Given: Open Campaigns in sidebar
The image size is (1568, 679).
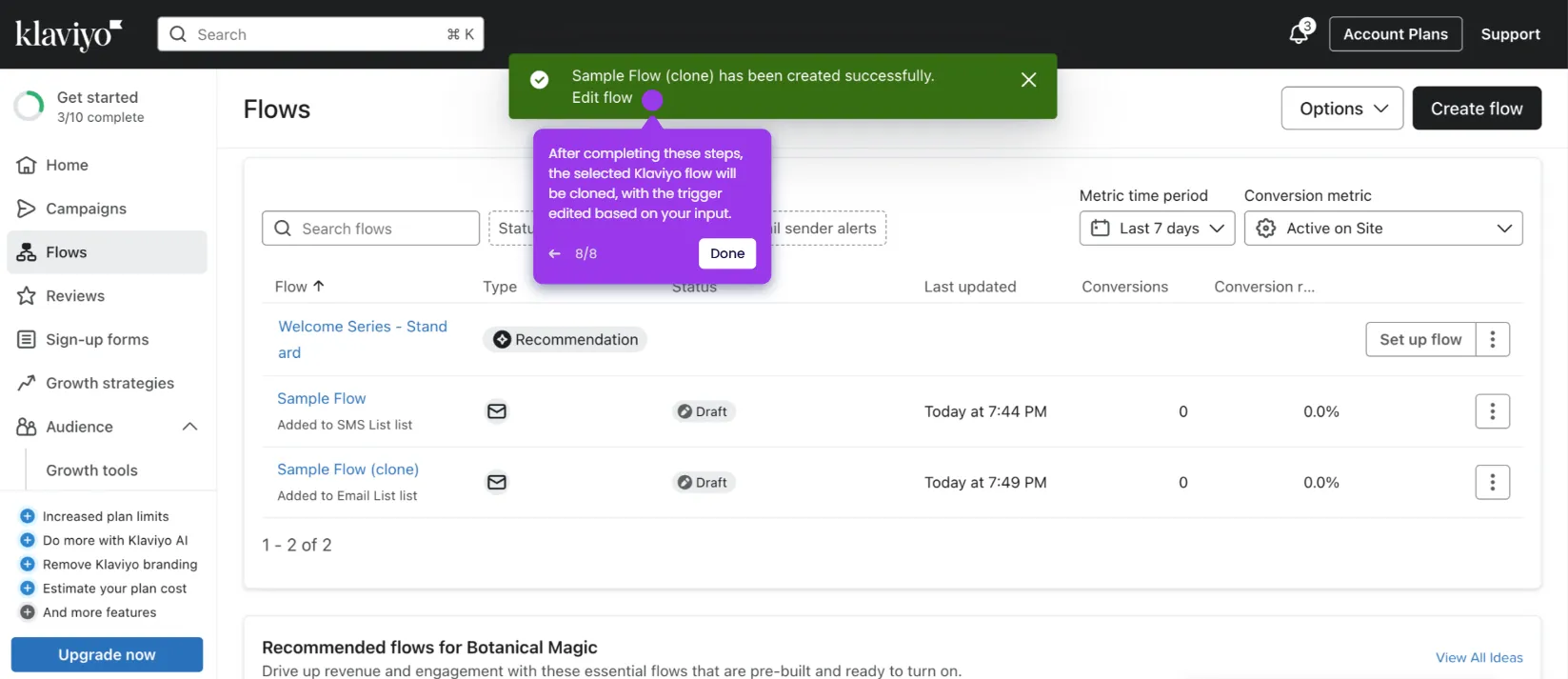Looking at the screenshot, I should (107, 209).
